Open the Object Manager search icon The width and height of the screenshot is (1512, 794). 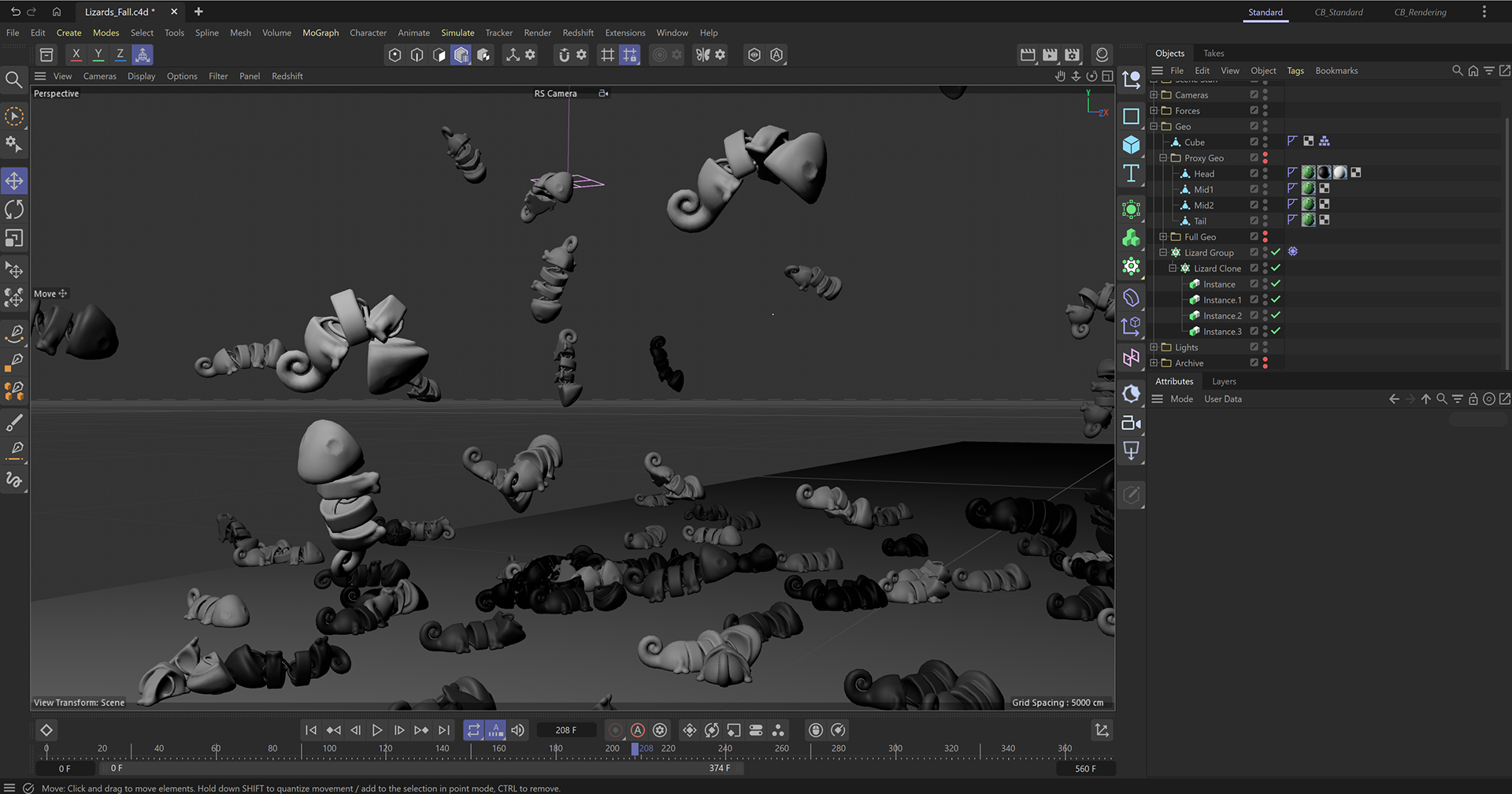[x=1457, y=70]
